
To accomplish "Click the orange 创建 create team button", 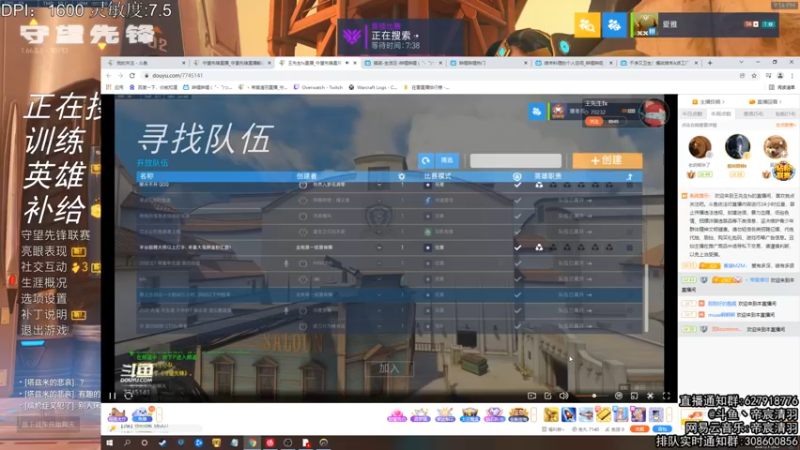I will click(607, 160).
